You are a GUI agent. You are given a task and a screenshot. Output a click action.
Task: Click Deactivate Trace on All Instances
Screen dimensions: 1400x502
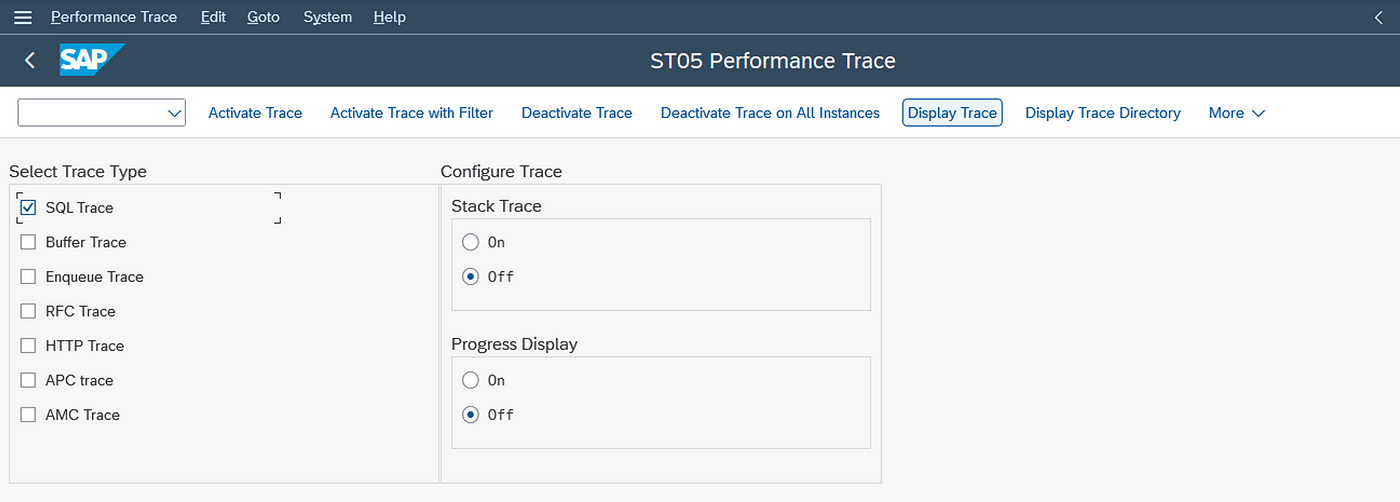(770, 113)
